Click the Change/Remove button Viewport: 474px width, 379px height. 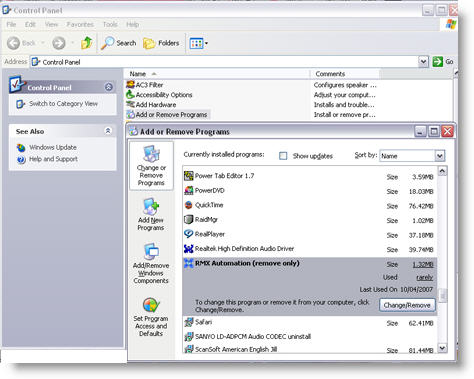(407, 305)
